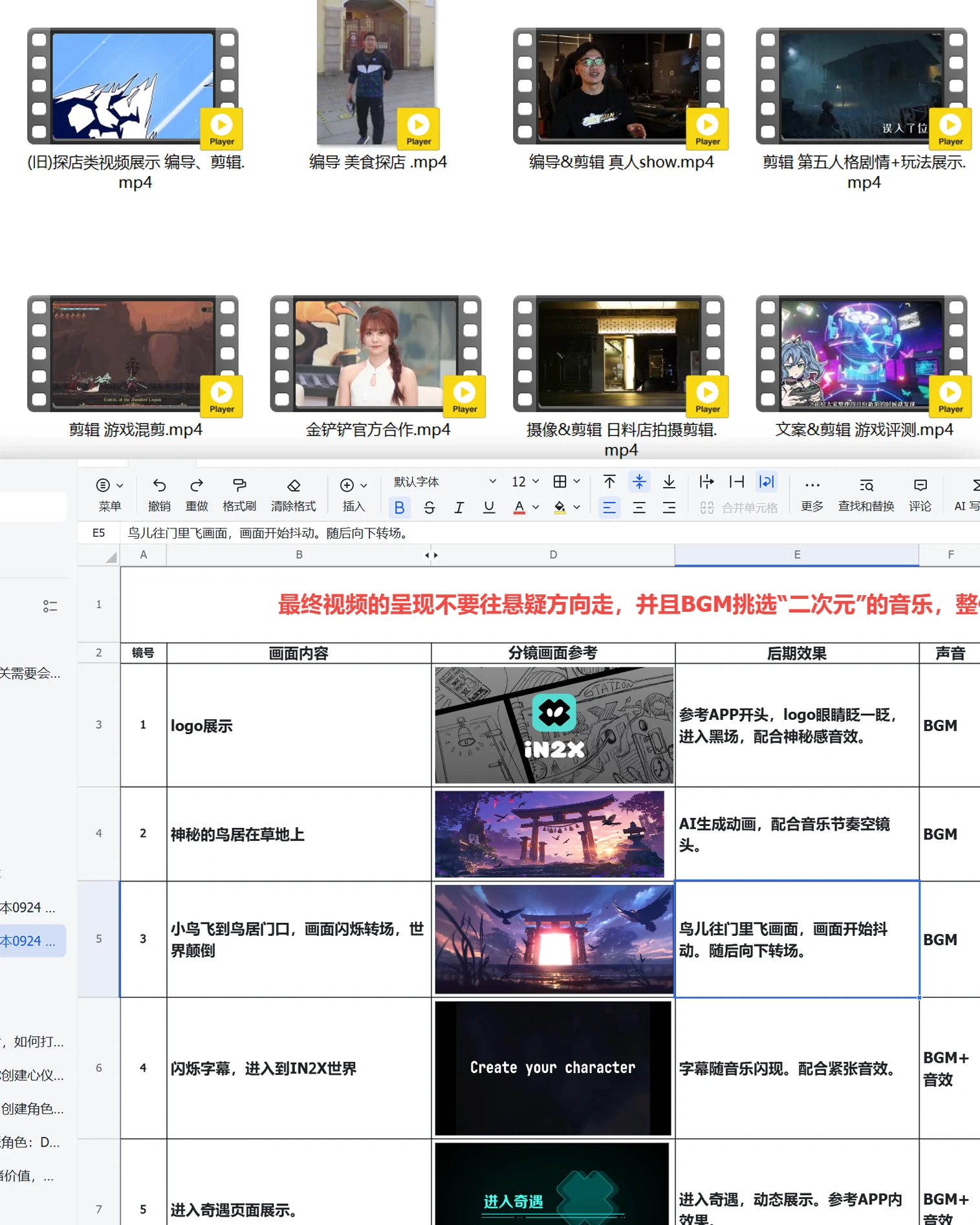Open the insert (插入) plus icon
Image resolution: width=980 pixels, height=1225 pixels.
tap(347, 485)
